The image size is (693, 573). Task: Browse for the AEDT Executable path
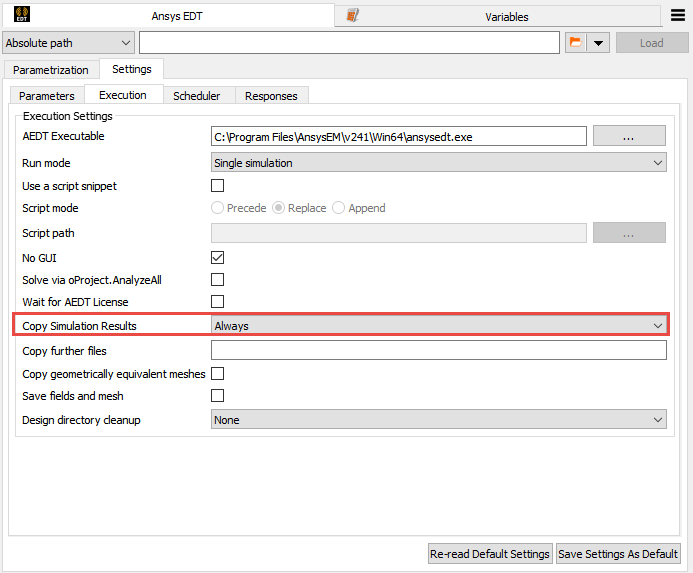629,137
